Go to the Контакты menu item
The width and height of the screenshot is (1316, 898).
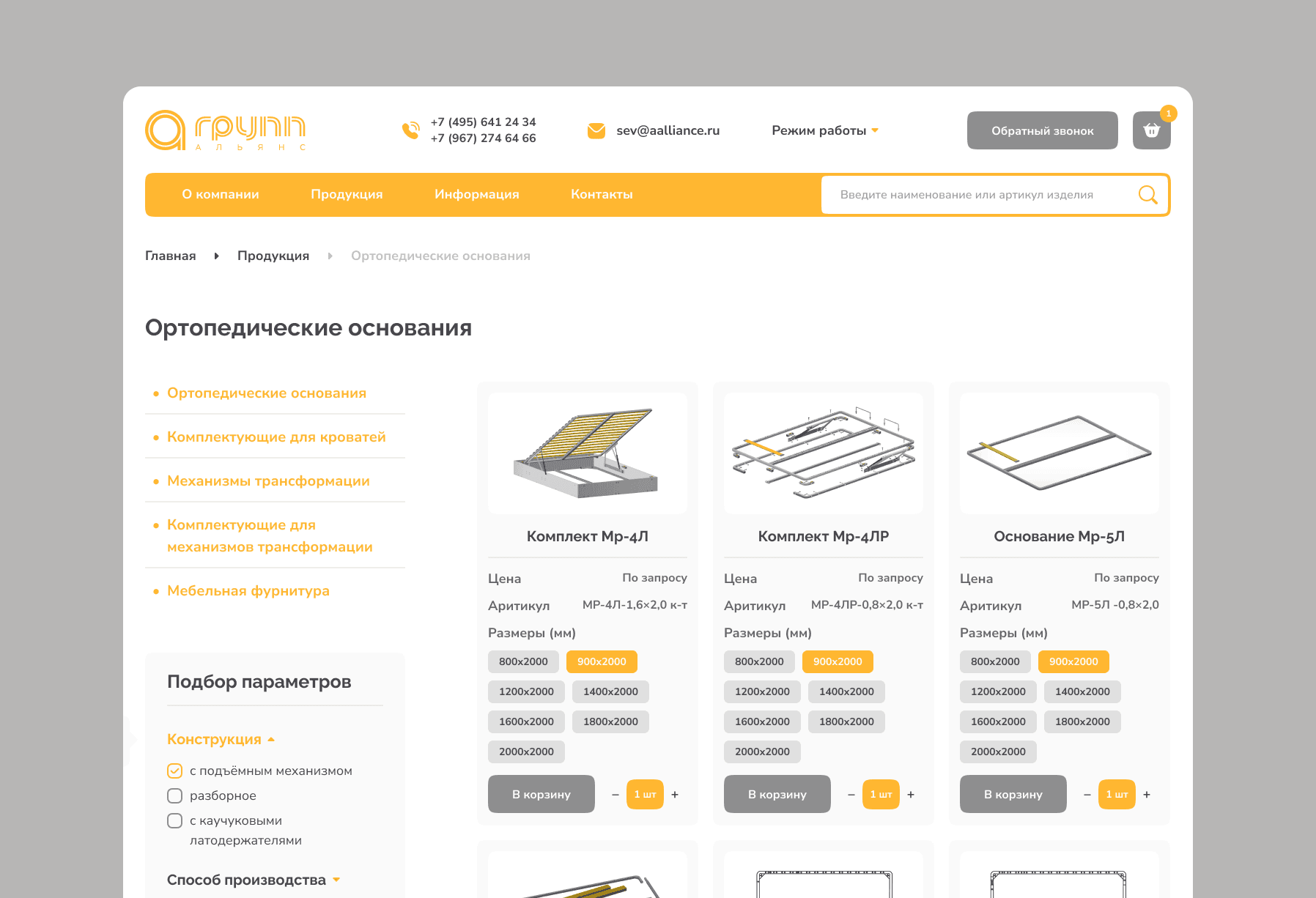602,194
